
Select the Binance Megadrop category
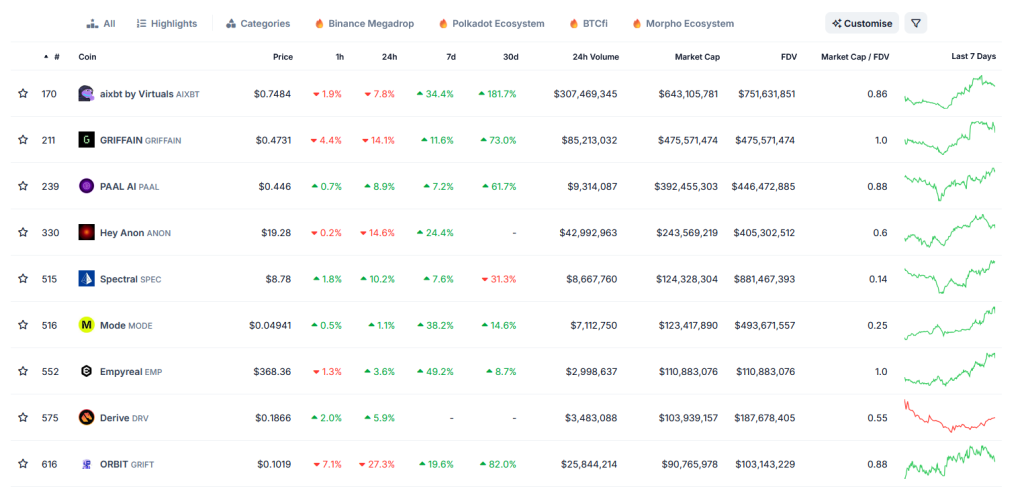coord(364,24)
